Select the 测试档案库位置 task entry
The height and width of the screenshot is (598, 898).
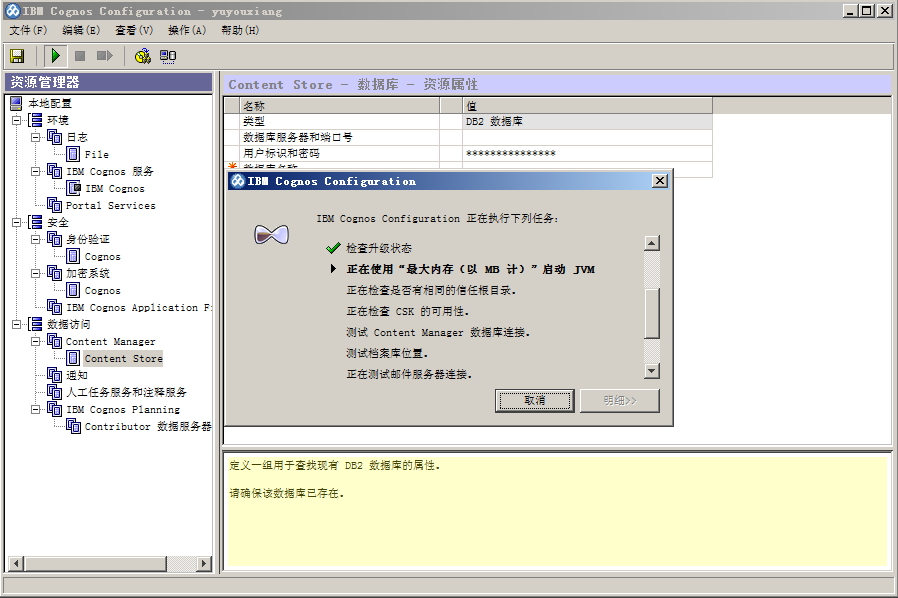coord(387,353)
